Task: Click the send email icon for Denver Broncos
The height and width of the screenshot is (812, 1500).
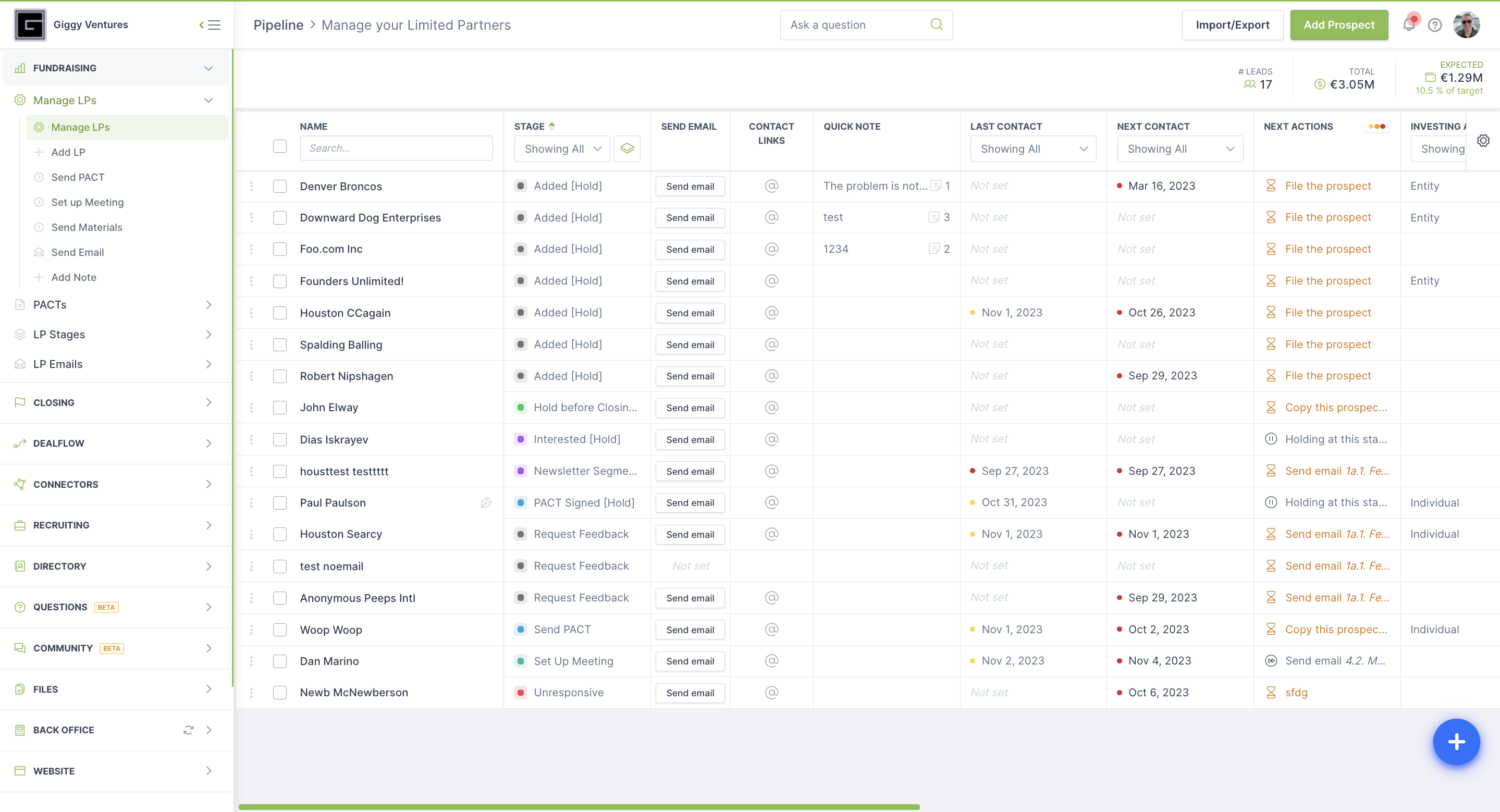Action: [690, 186]
